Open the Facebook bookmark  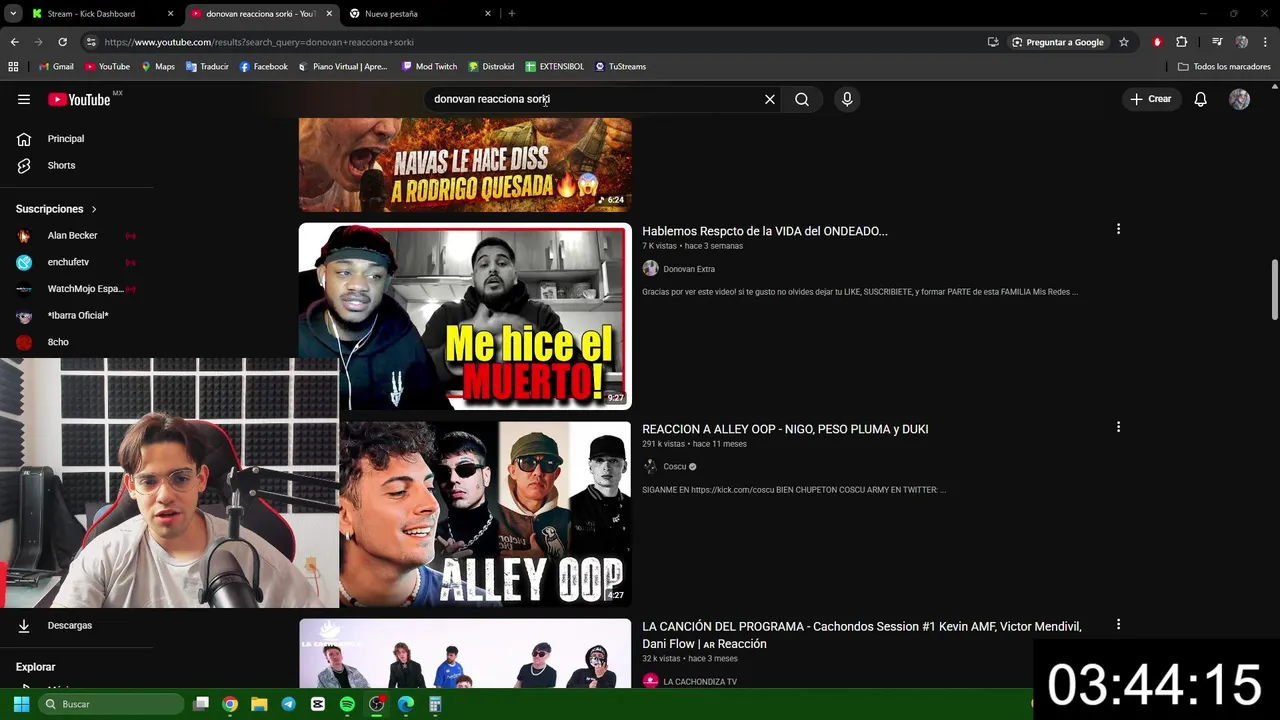coord(264,67)
